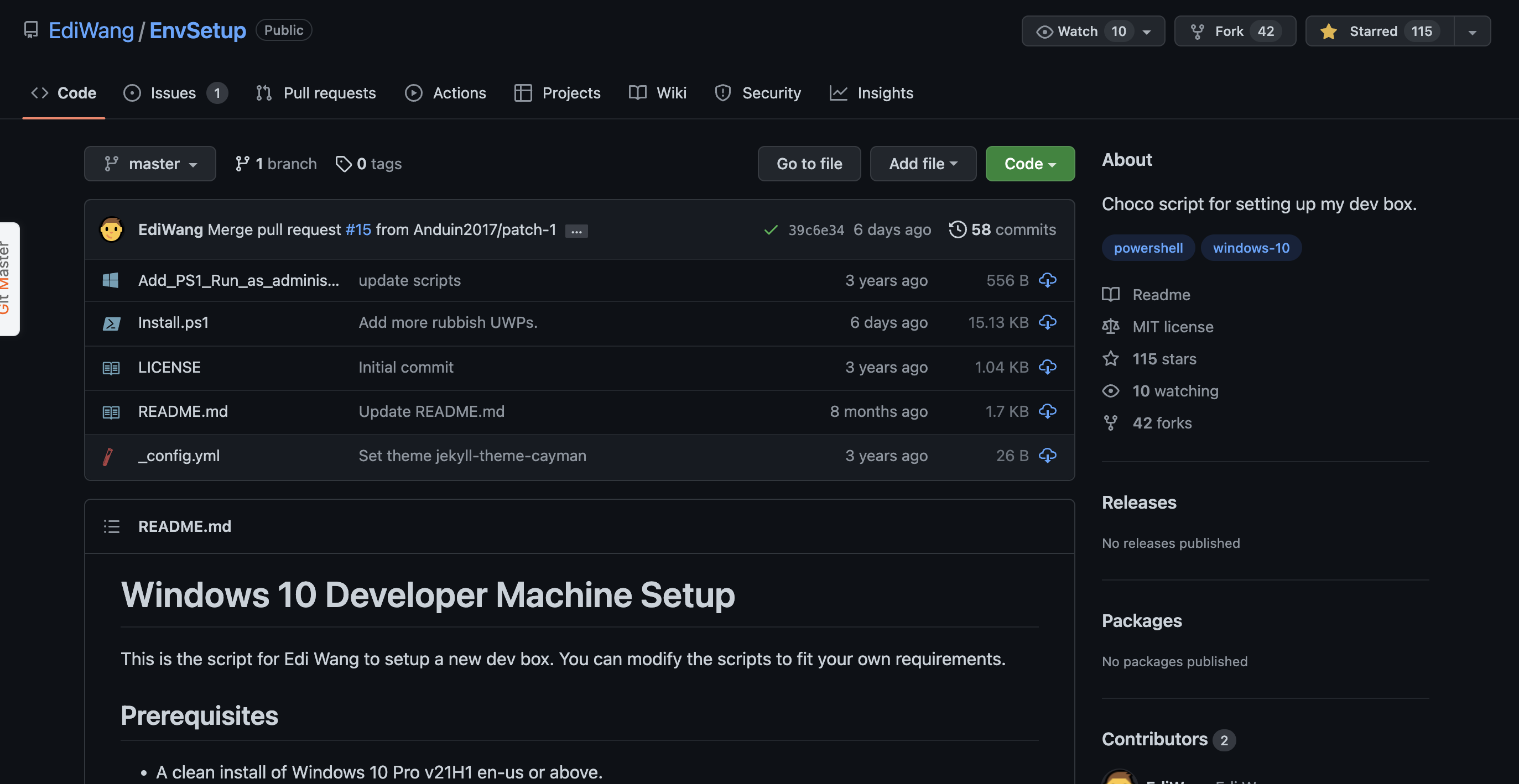This screenshot has height=784, width=1519.
Task: Click the windows-10 topic tag
Action: (x=1251, y=248)
